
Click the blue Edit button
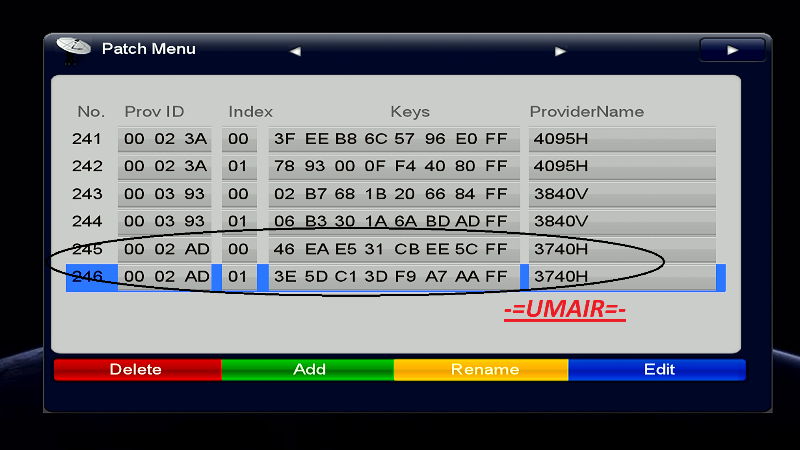coord(657,369)
